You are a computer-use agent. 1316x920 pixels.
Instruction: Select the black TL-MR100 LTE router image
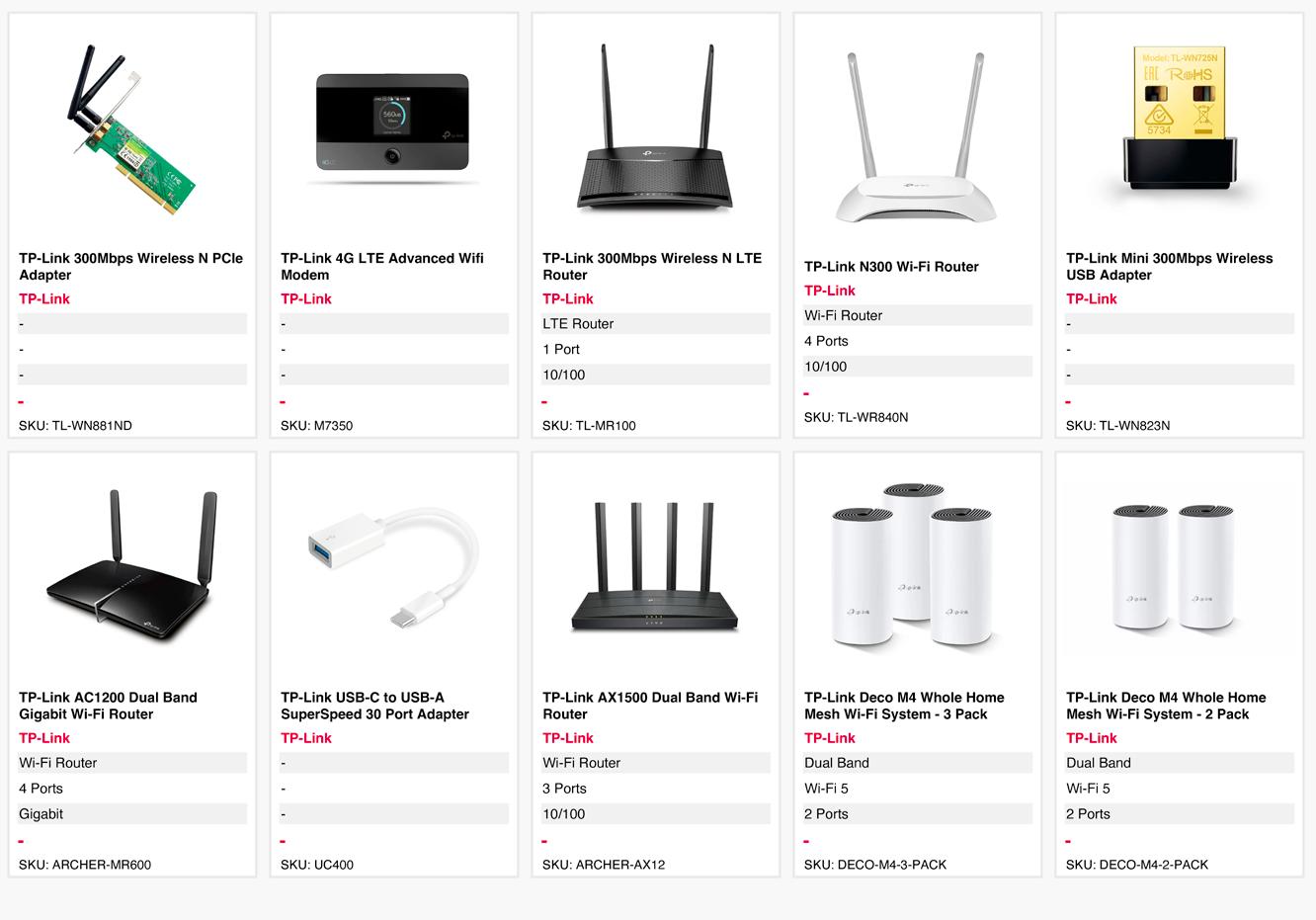click(x=655, y=127)
